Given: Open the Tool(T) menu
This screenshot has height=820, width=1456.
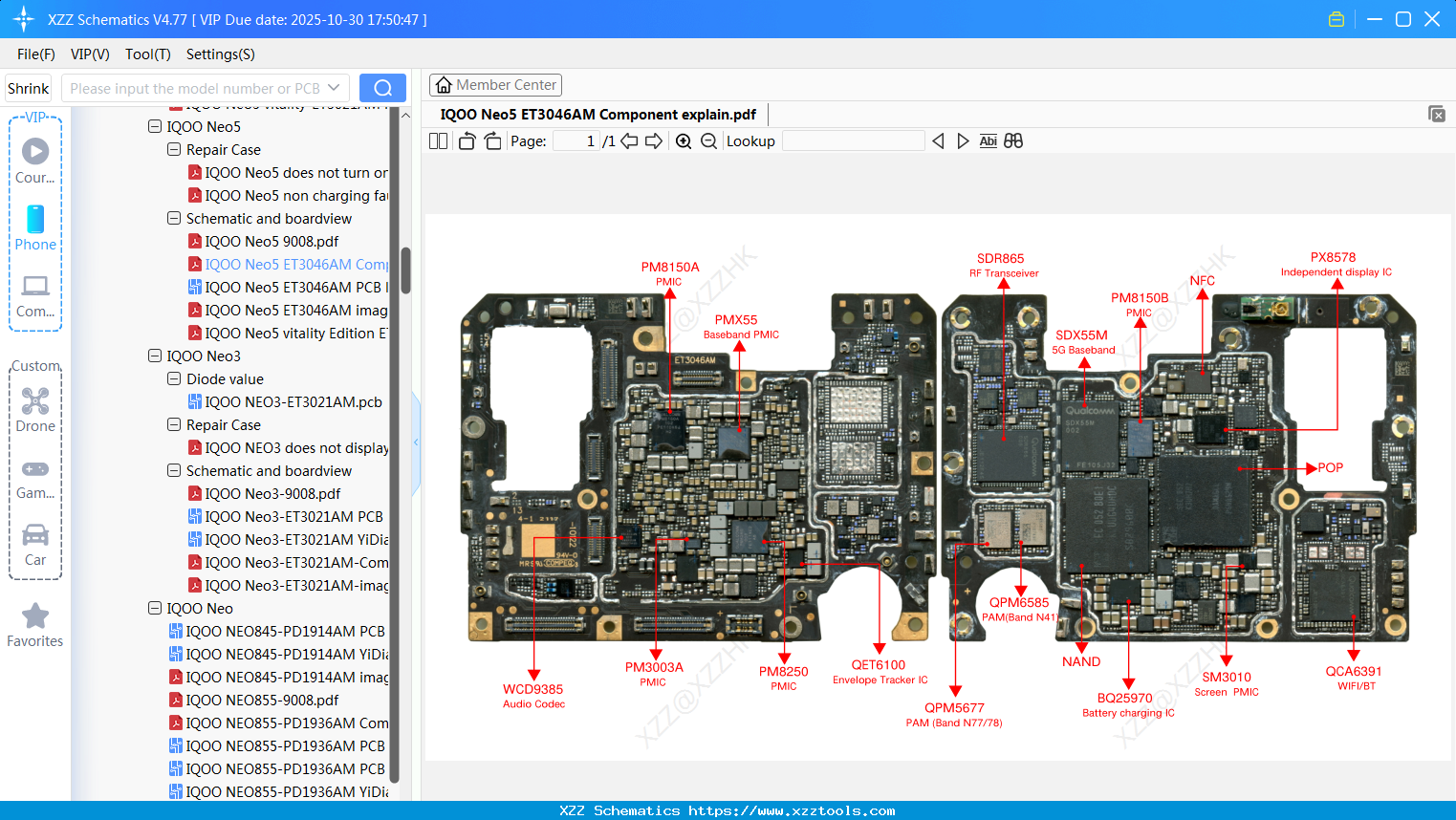Looking at the screenshot, I should [147, 54].
